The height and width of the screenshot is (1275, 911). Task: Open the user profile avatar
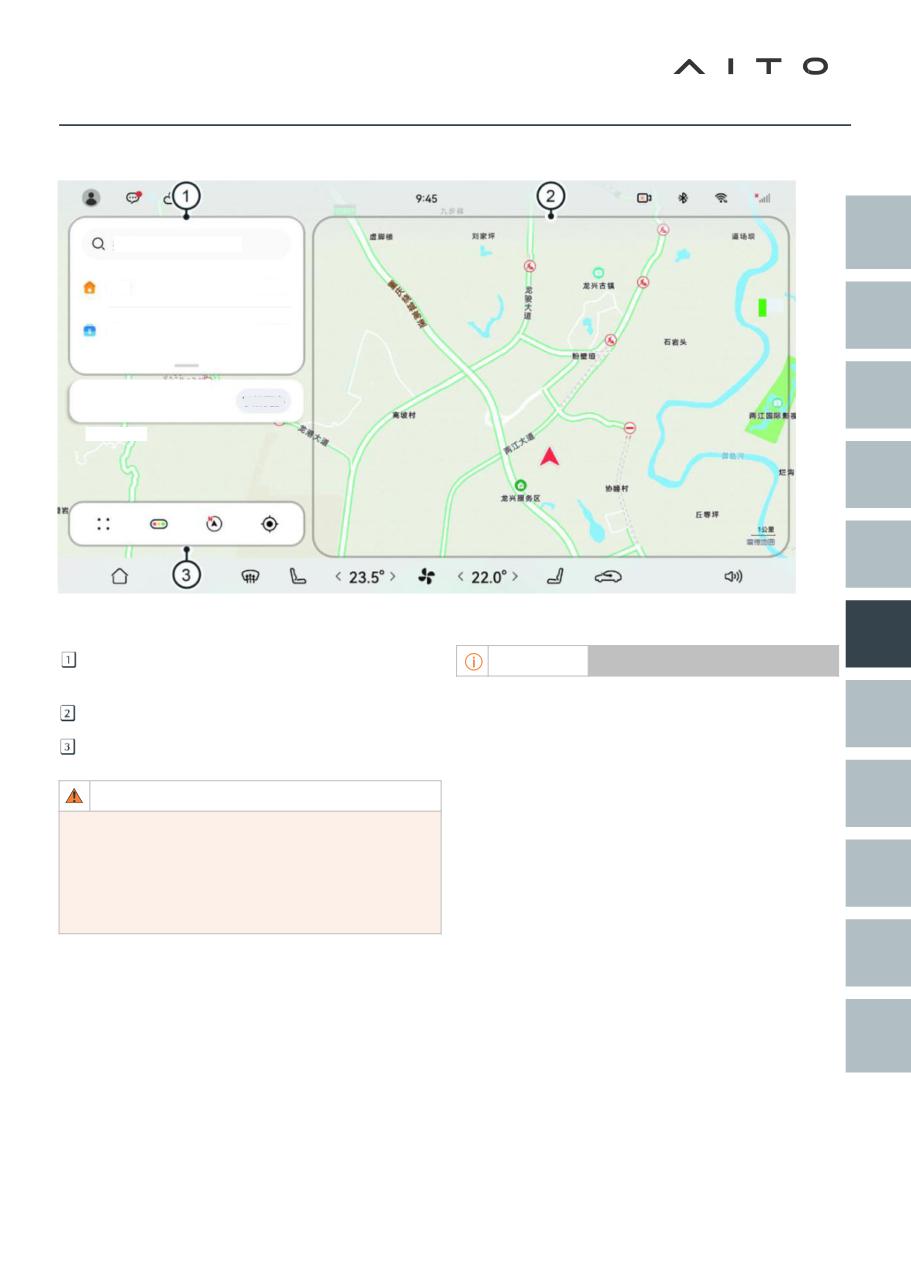tap(91, 198)
